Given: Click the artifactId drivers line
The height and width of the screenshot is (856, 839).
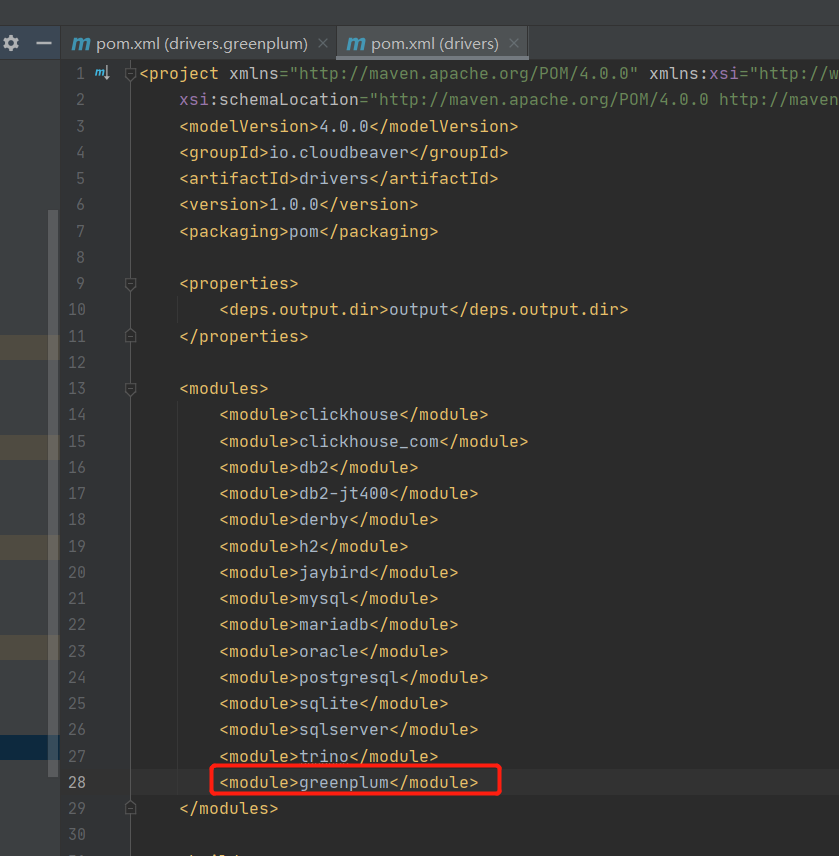Looking at the screenshot, I should point(339,179).
